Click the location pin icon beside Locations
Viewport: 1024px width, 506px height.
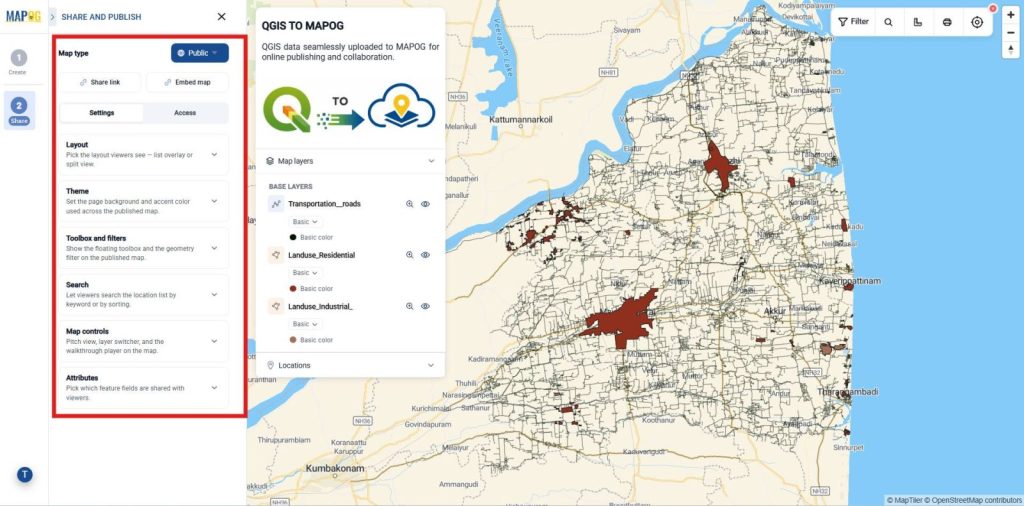pyautogui.click(x=270, y=365)
